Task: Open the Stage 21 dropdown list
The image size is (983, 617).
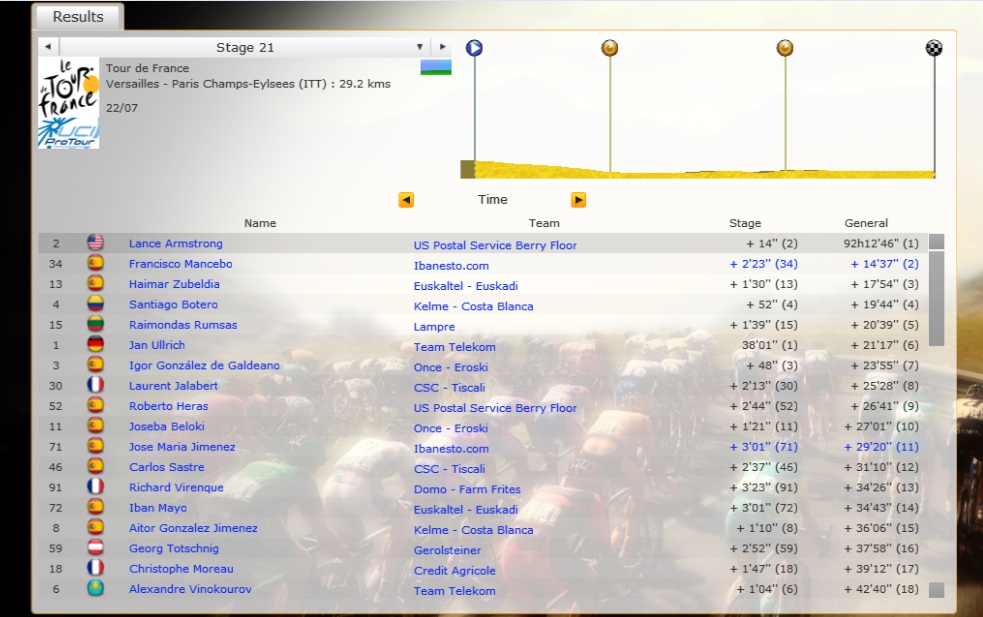Action: (419, 47)
